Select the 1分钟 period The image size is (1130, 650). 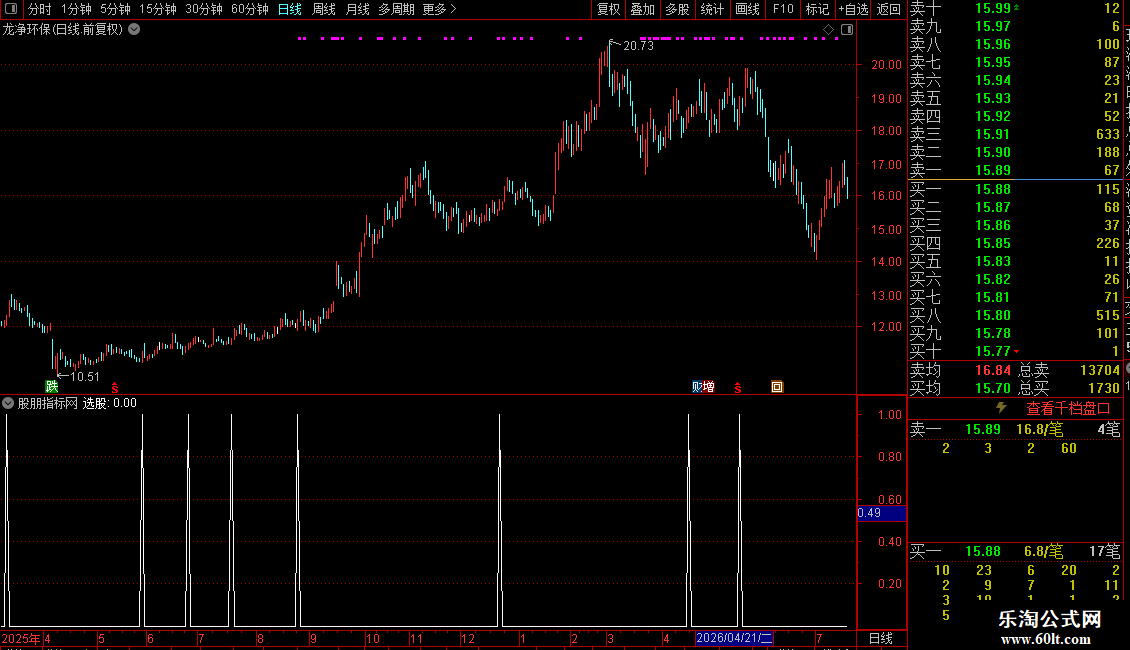76,9
